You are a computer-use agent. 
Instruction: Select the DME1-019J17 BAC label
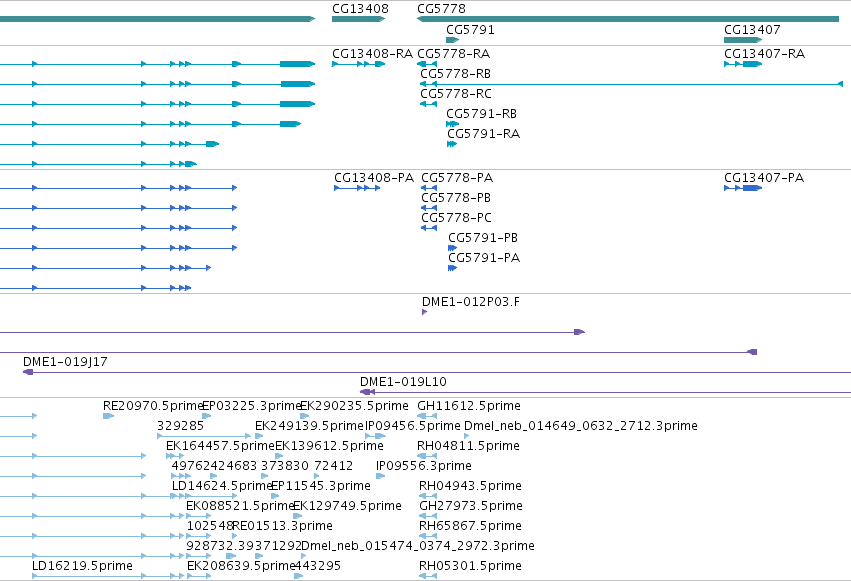click(x=65, y=362)
